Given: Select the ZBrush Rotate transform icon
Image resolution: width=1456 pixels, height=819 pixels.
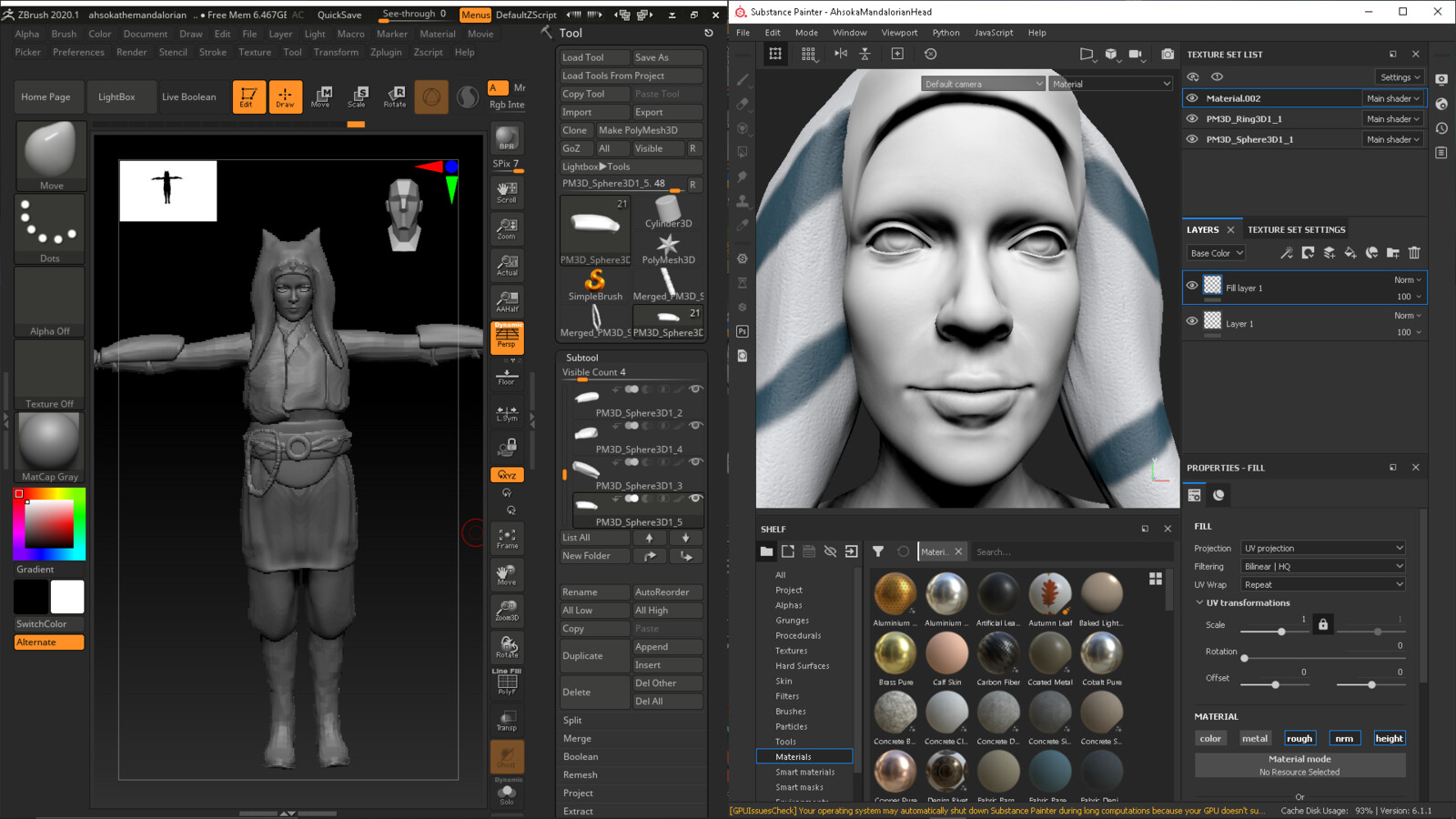Looking at the screenshot, I should [395, 96].
